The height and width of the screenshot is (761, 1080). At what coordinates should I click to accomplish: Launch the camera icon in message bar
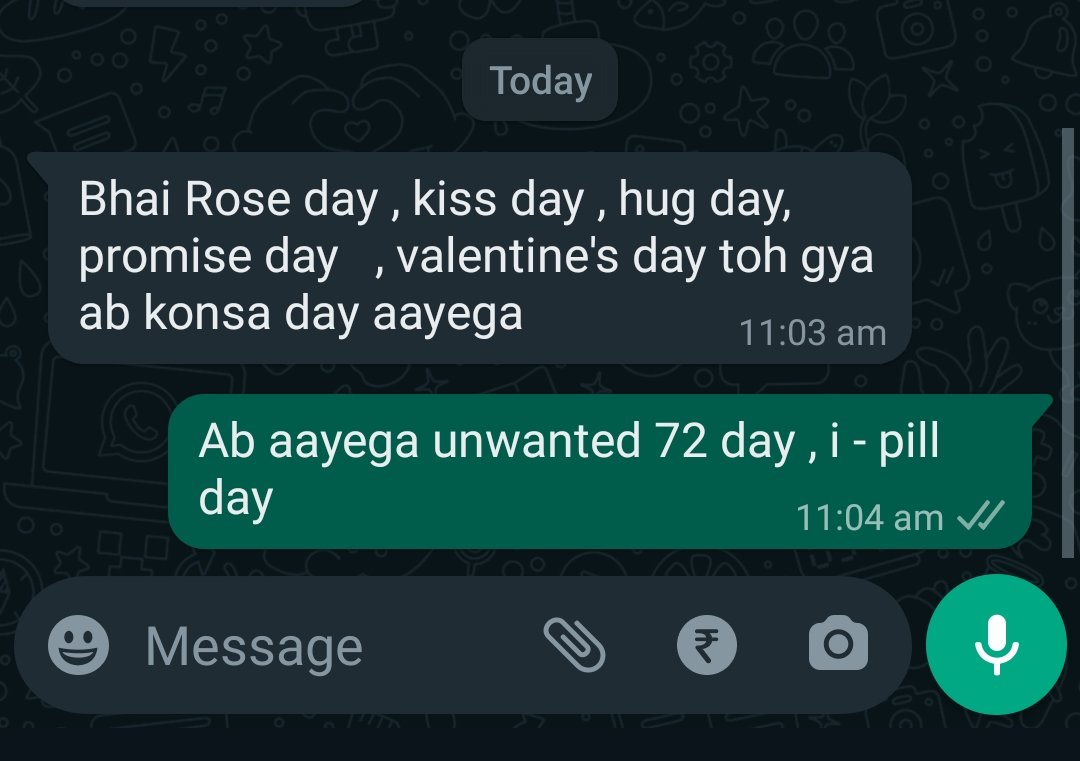(838, 643)
